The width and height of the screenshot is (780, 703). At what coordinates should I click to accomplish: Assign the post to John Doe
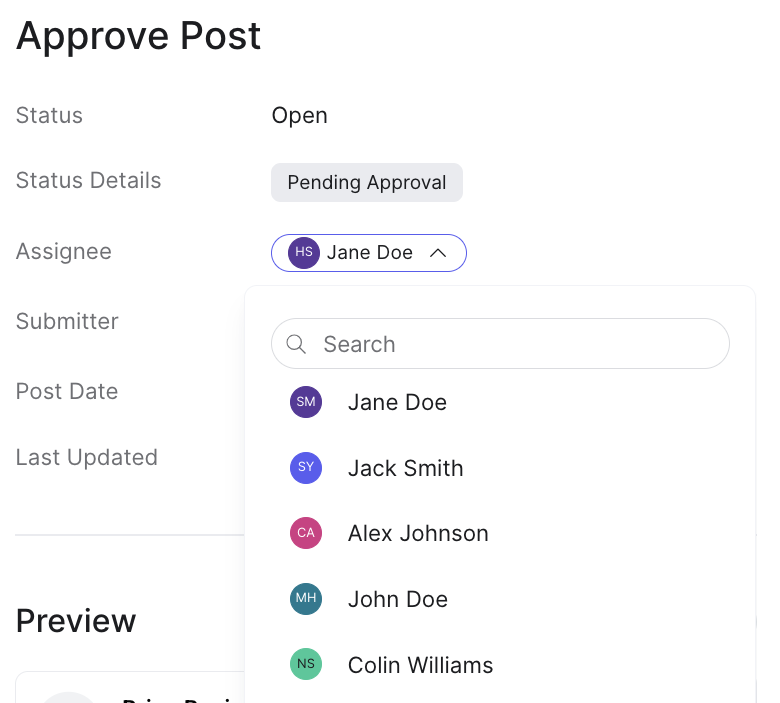click(397, 599)
